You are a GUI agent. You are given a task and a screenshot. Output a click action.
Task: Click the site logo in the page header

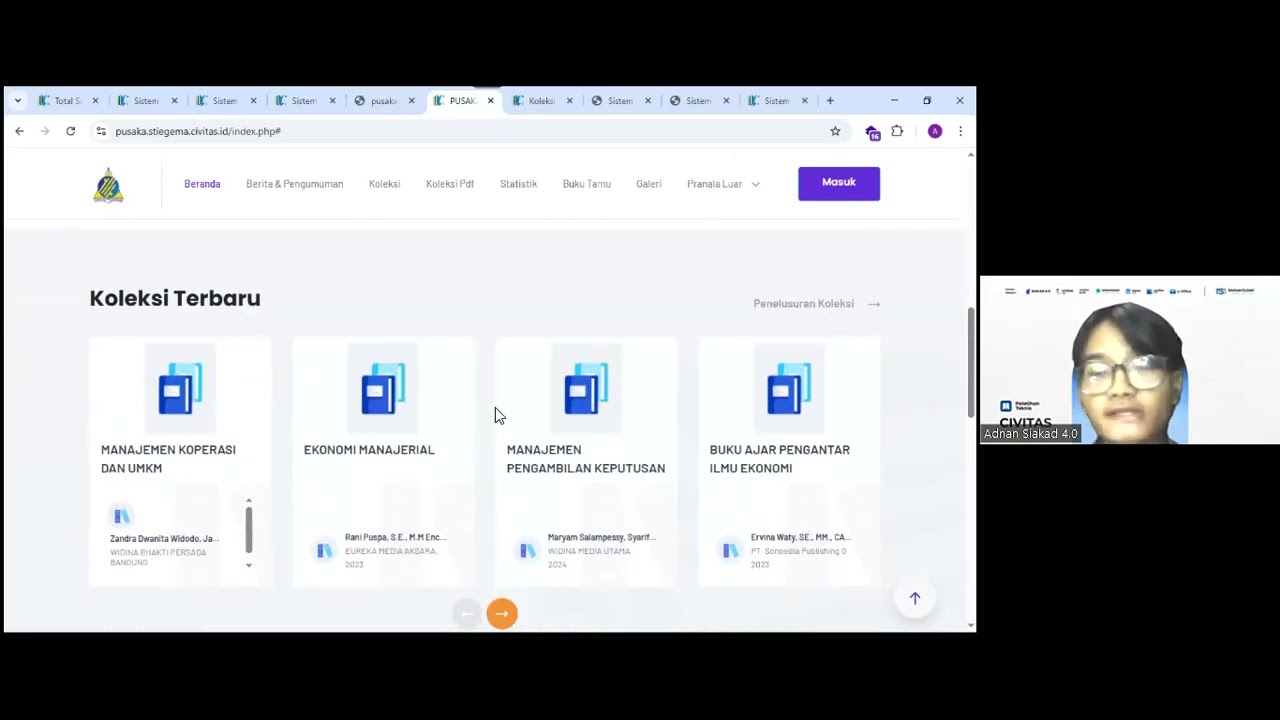tap(108, 185)
